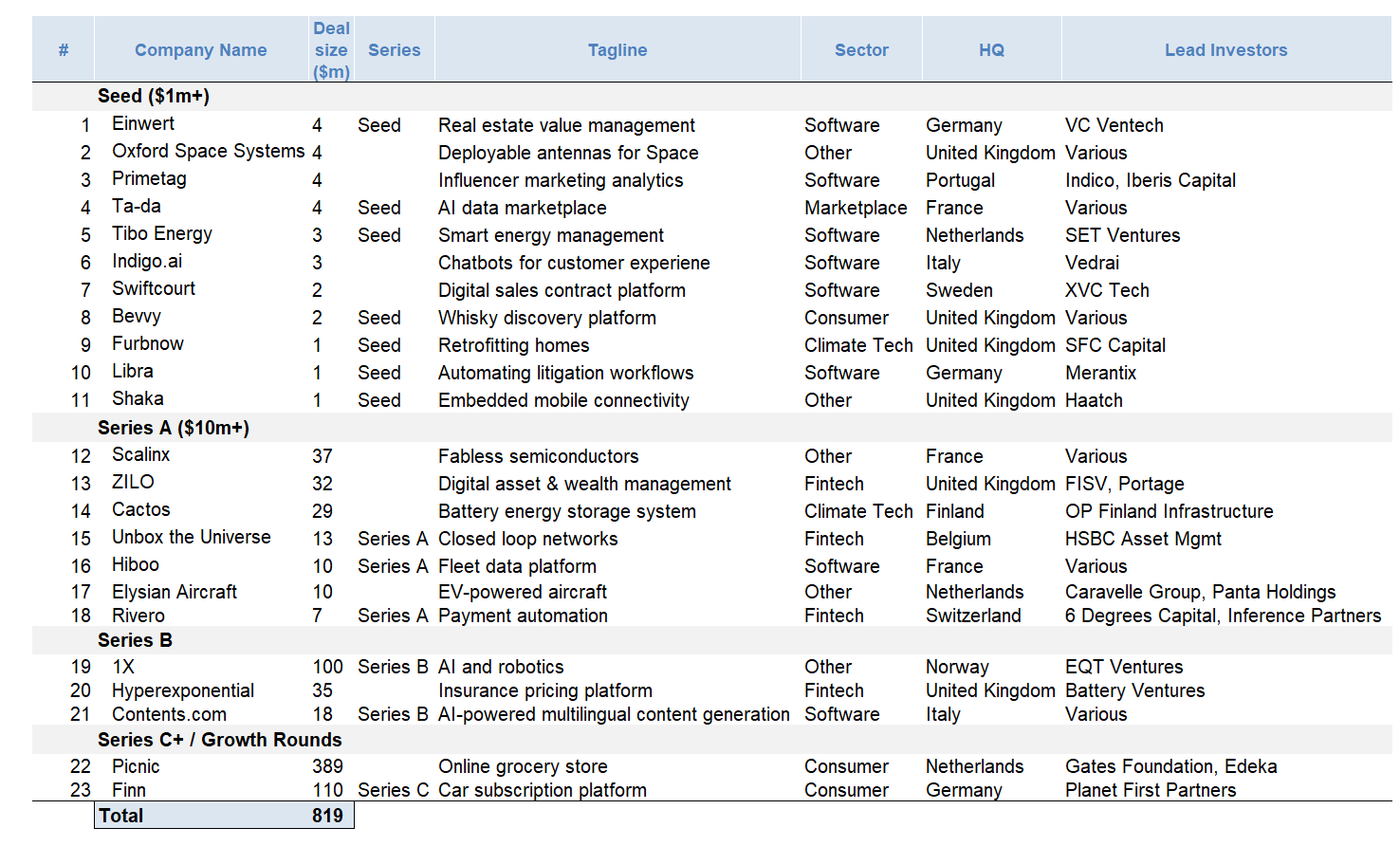Select the Series A ($10m+) section heading
The image size is (1400, 846).
(174, 428)
